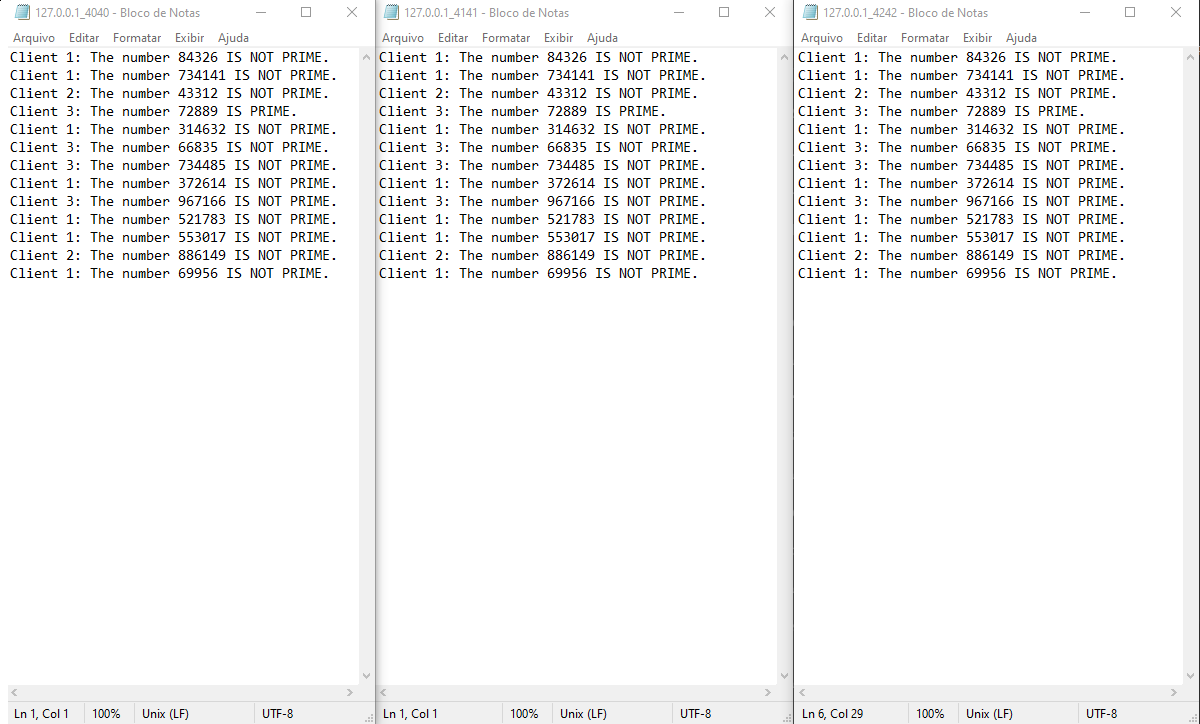
Task: Click '100%' zoom status in 4242 window
Action: click(930, 714)
